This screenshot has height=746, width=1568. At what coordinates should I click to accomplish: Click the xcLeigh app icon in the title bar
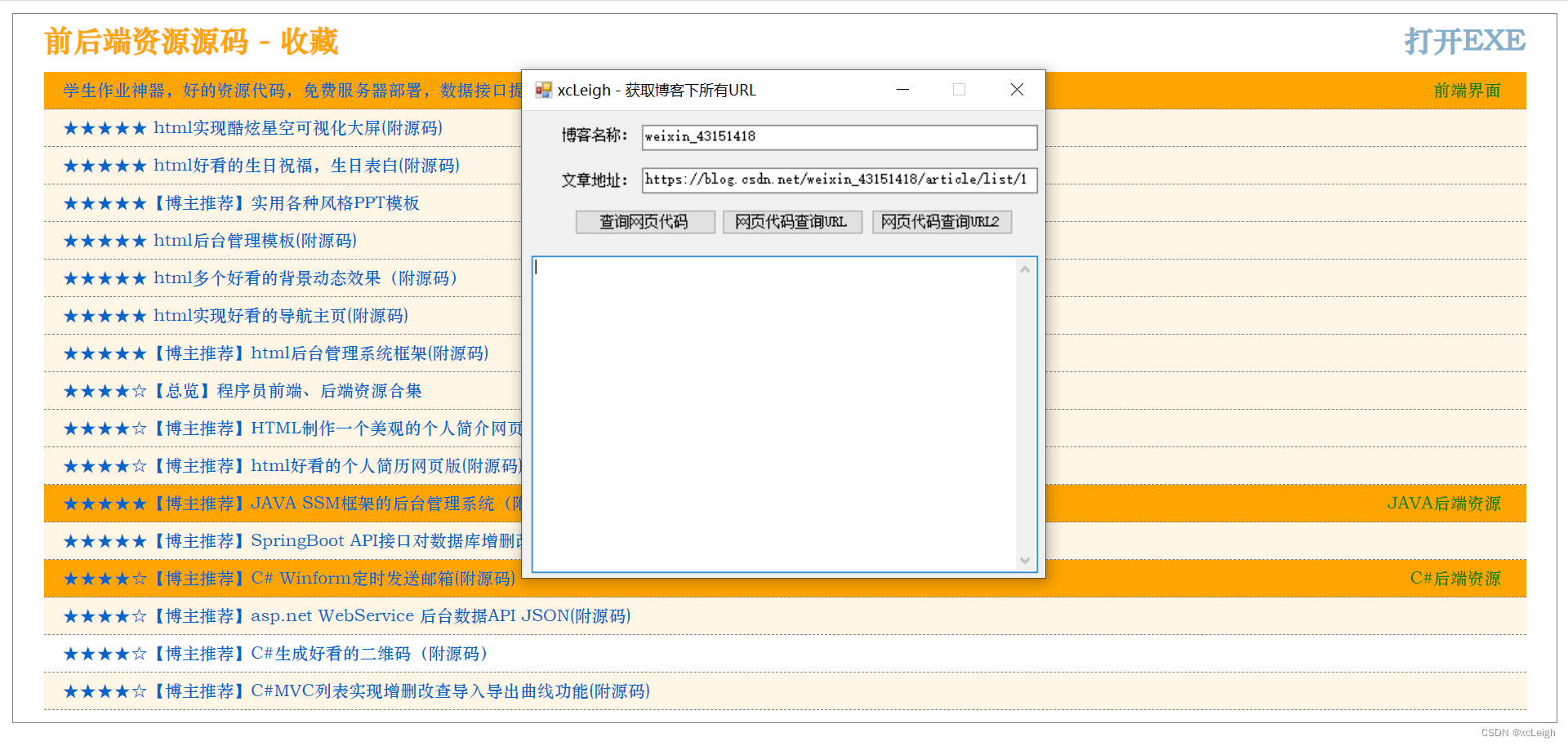(543, 90)
